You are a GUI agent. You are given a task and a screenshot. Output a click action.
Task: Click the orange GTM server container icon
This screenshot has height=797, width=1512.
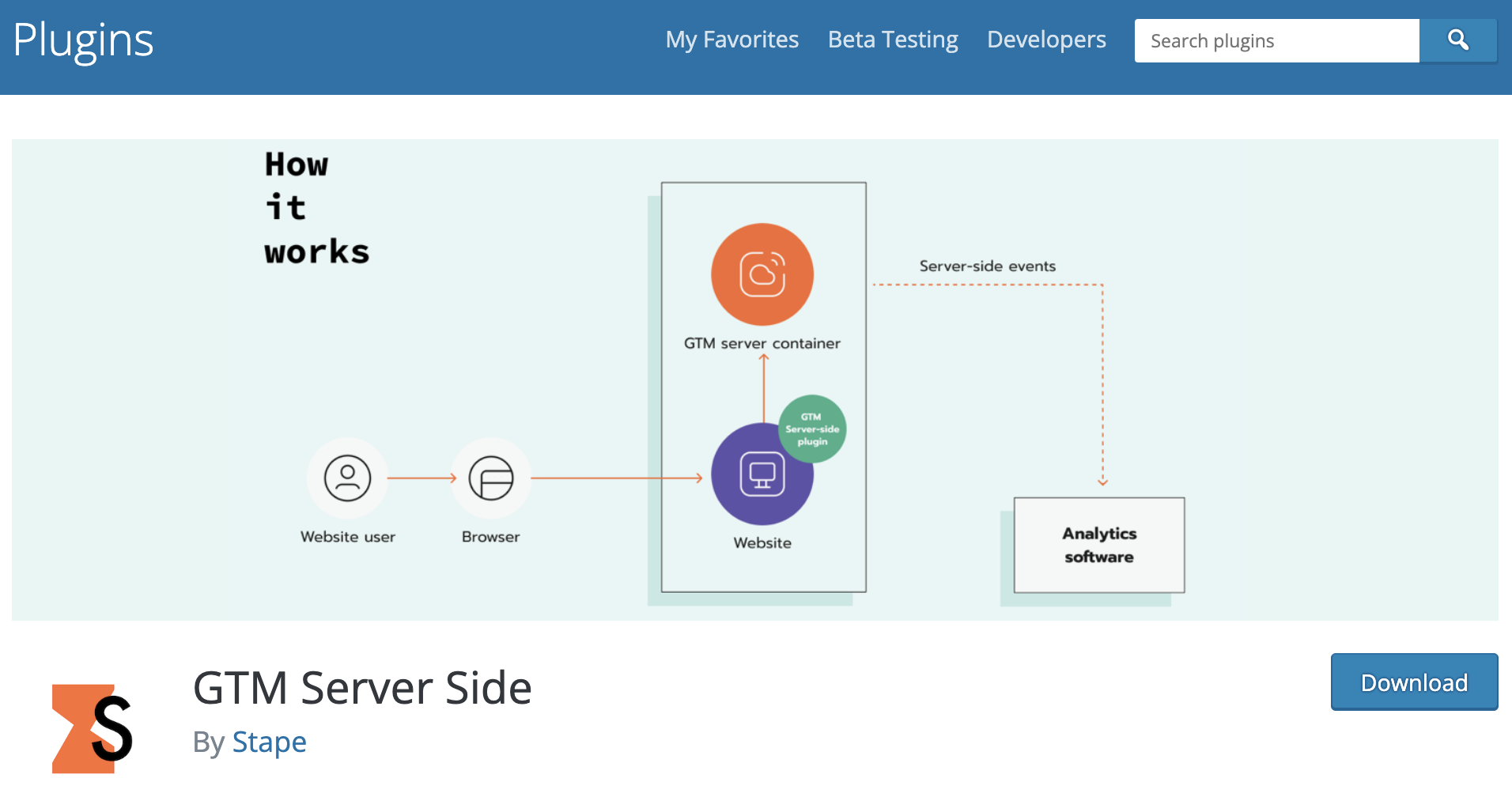[762, 274]
